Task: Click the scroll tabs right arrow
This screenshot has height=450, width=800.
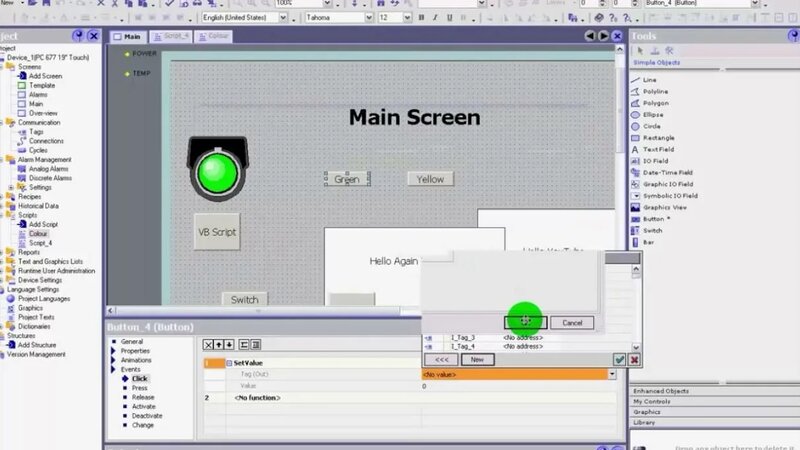Action: click(603, 36)
